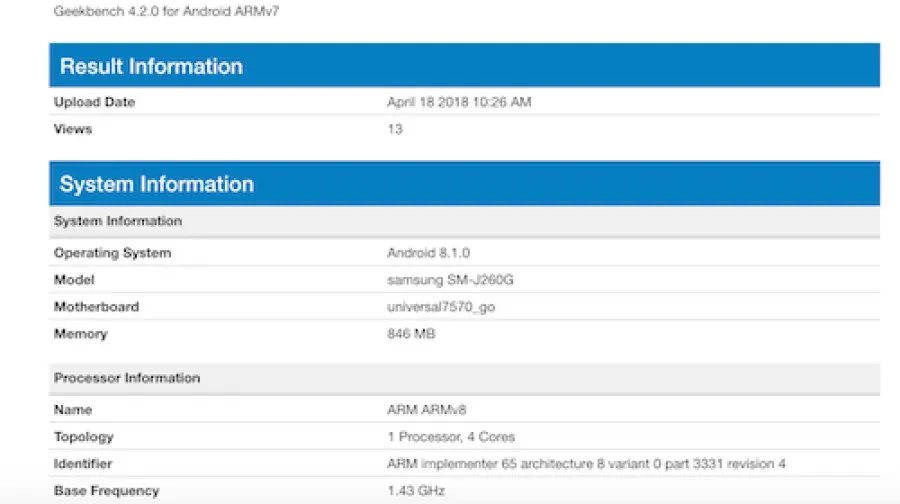Select the Memory row label

click(x=80, y=334)
